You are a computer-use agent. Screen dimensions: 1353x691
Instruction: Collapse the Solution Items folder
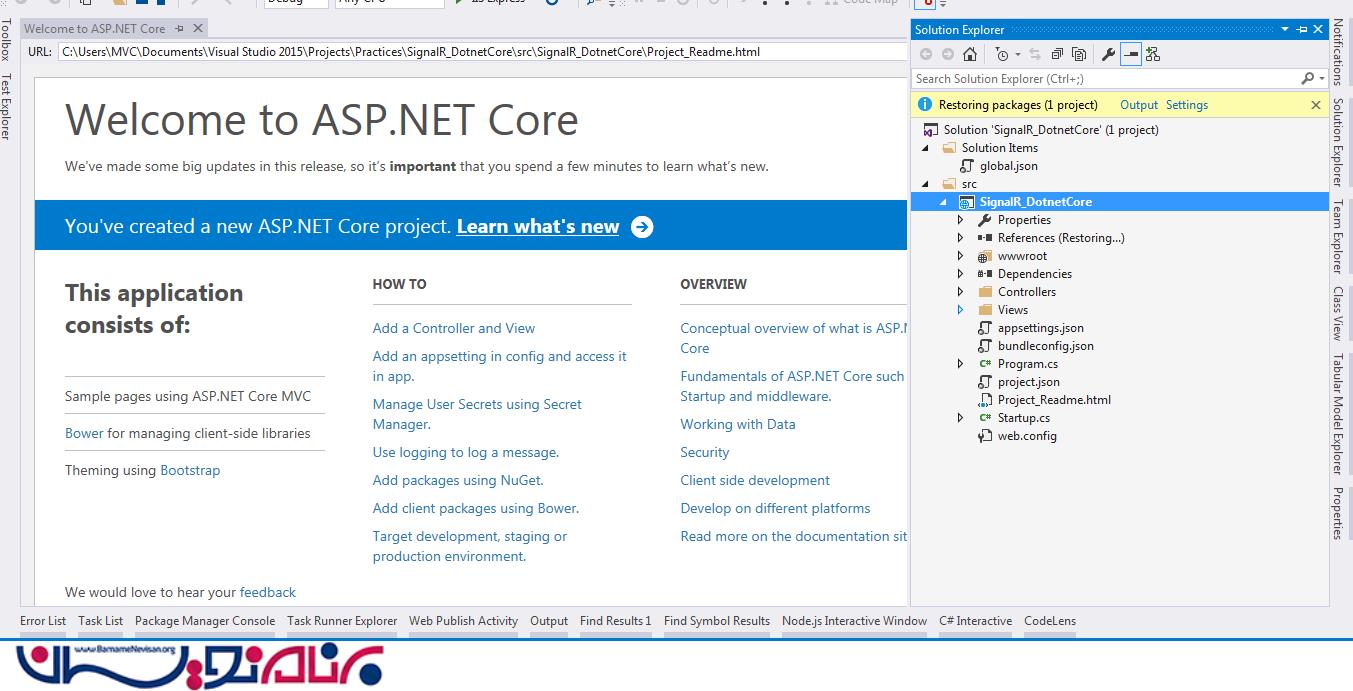[x=925, y=148]
